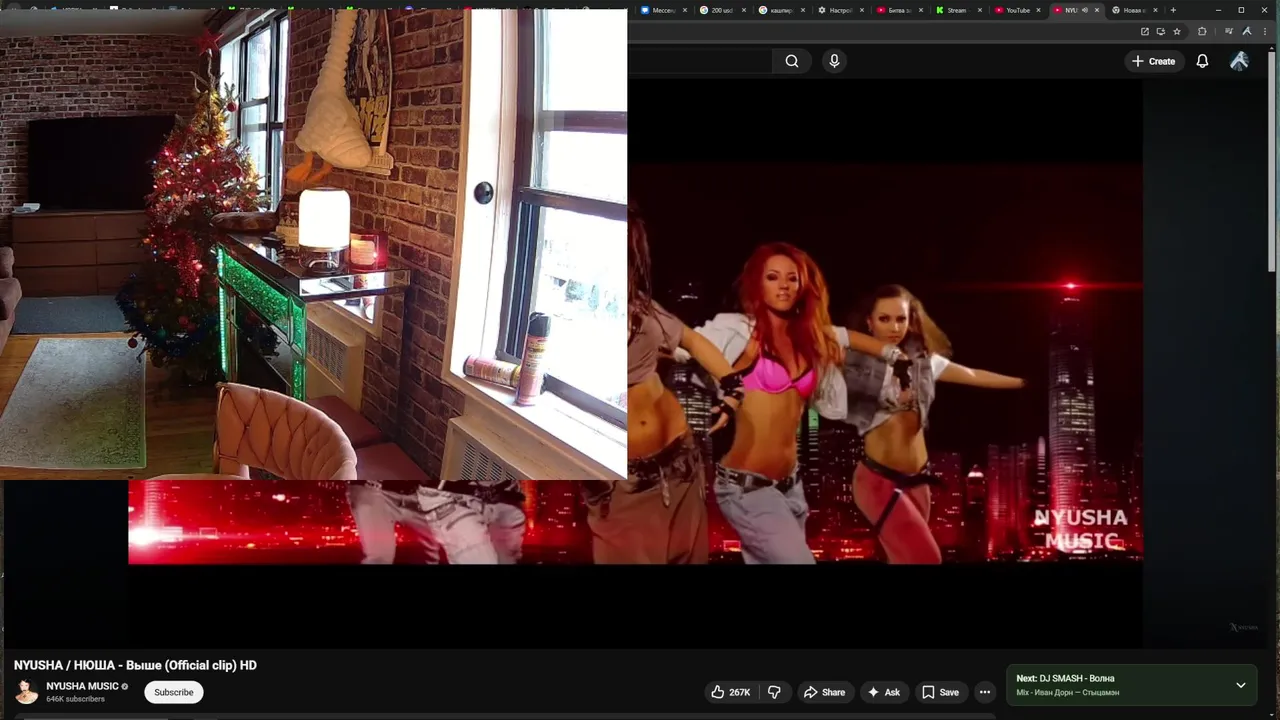The width and height of the screenshot is (1280, 720).
Task: Share the NYUSHA video
Action: click(825, 692)
